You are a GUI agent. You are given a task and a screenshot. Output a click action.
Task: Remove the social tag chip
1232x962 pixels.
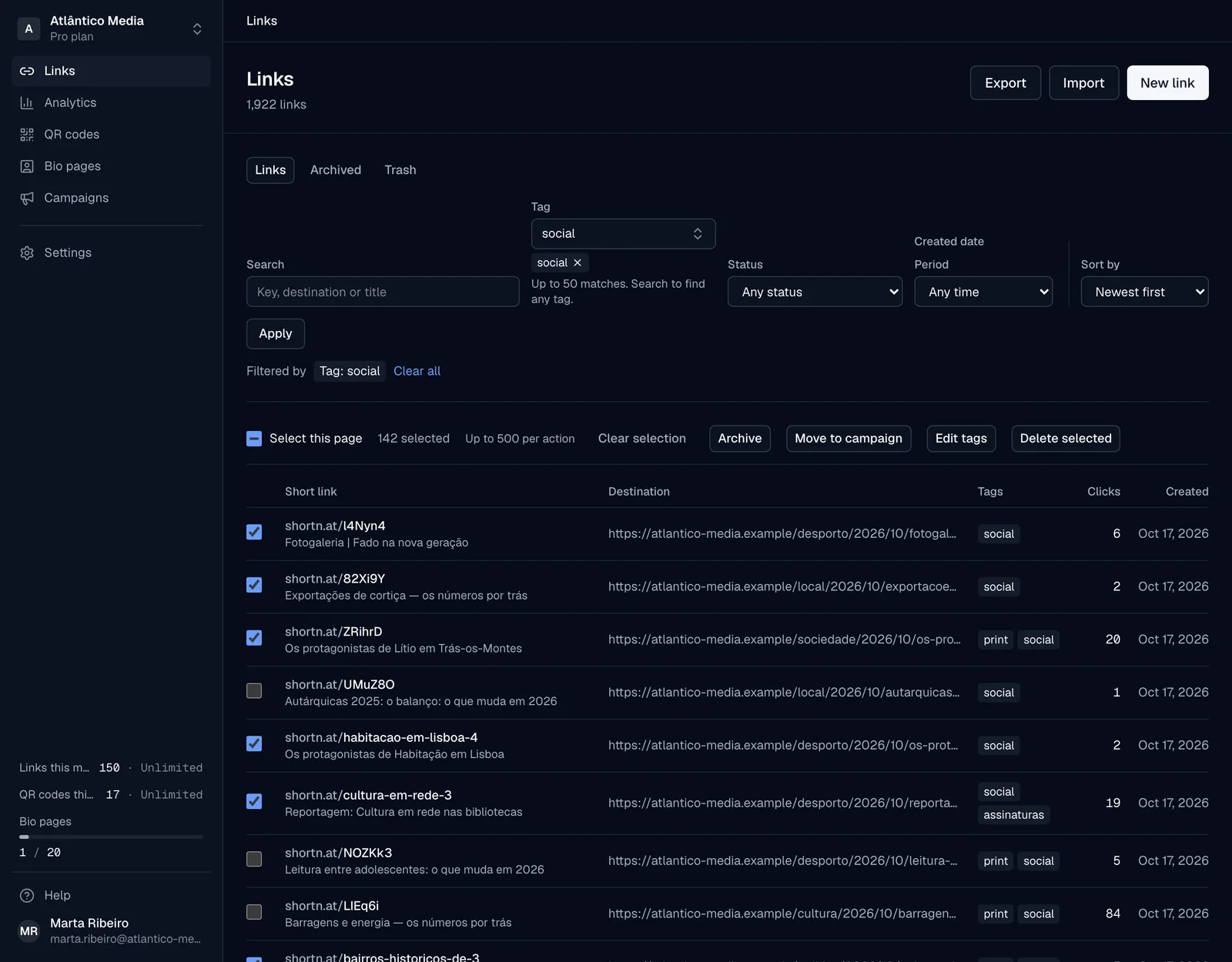pyautogui.click(x=577, y=262)
